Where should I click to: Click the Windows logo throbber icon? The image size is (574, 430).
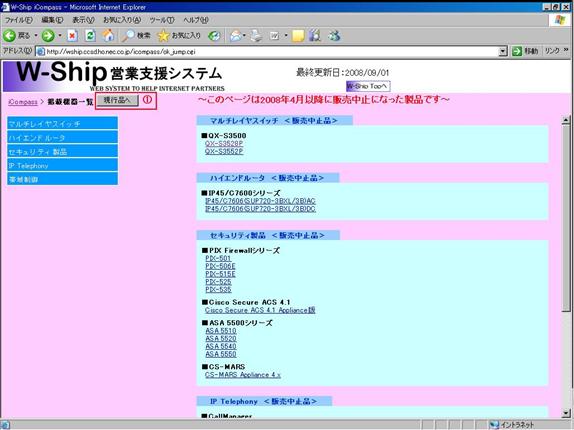tap(560, 20)
